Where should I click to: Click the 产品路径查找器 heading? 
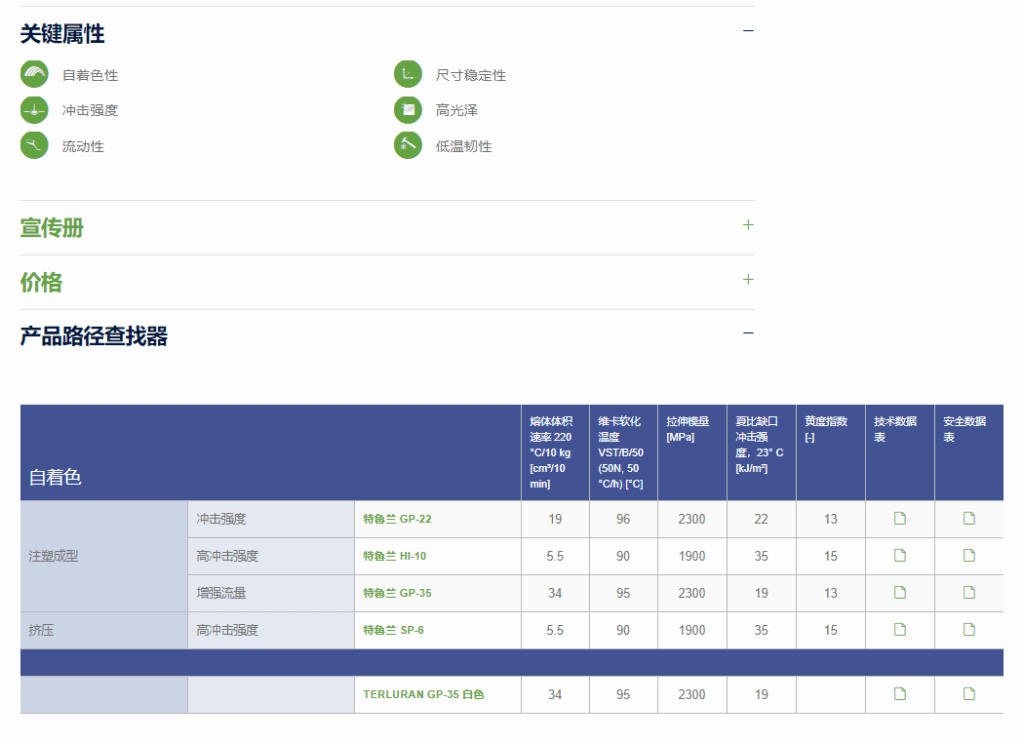[x=93, y=336]
